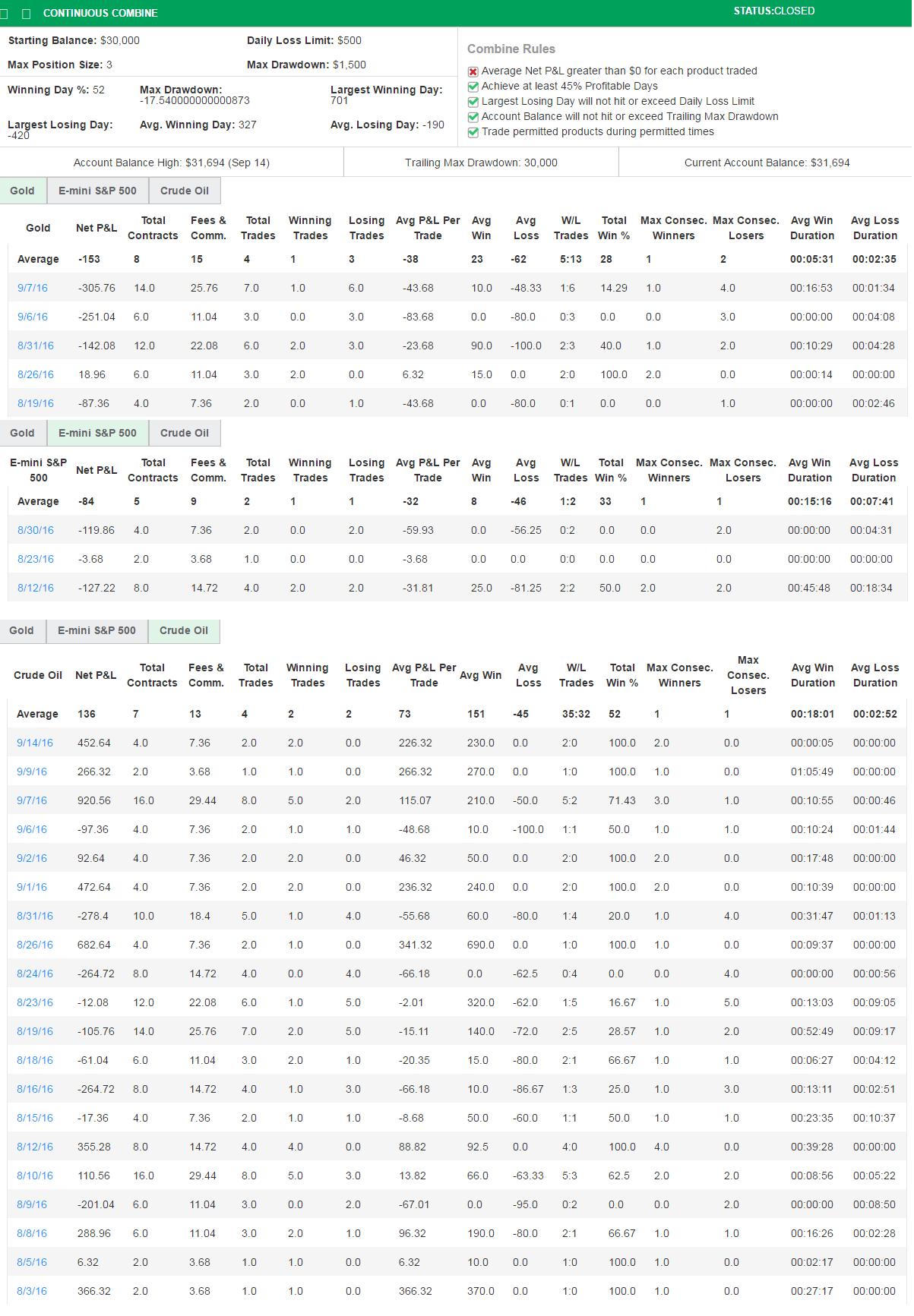Open the 8/3/16 date link
This screenshot has height=1316, width=914.
tap(32, 1291)
